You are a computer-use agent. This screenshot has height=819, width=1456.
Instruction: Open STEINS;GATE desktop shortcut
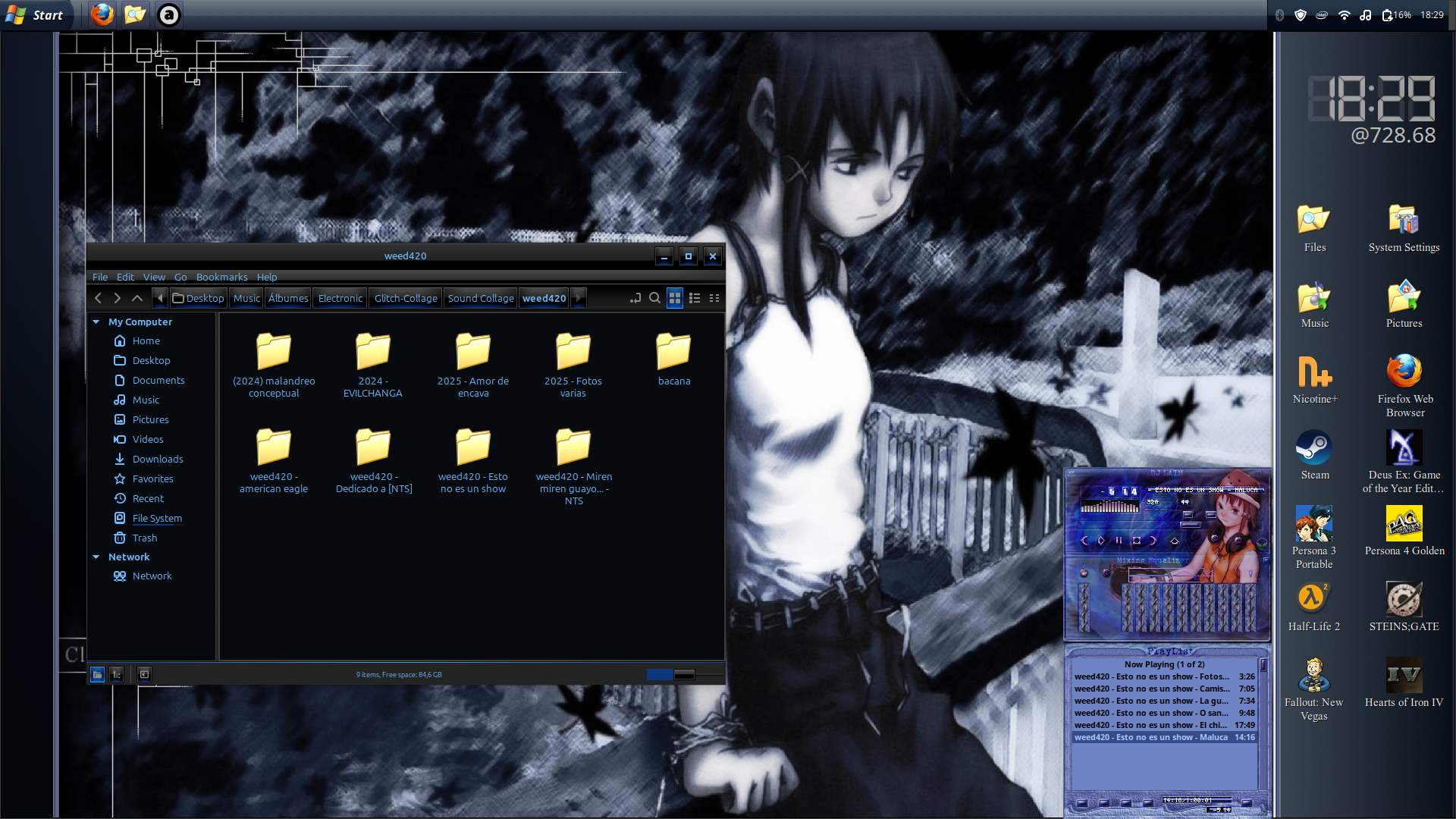coord(1404,607)
